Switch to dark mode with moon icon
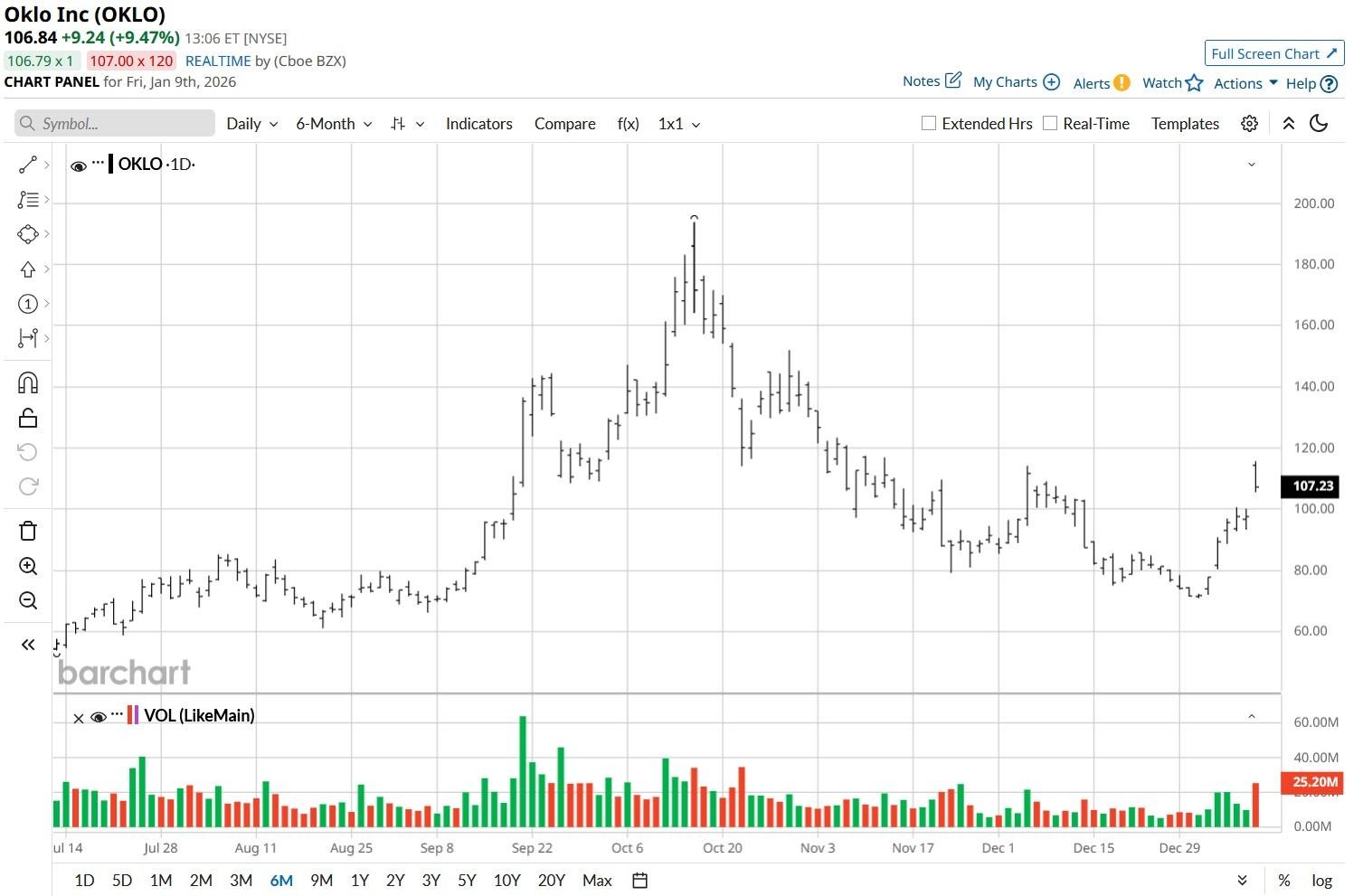 (1319, 124)
